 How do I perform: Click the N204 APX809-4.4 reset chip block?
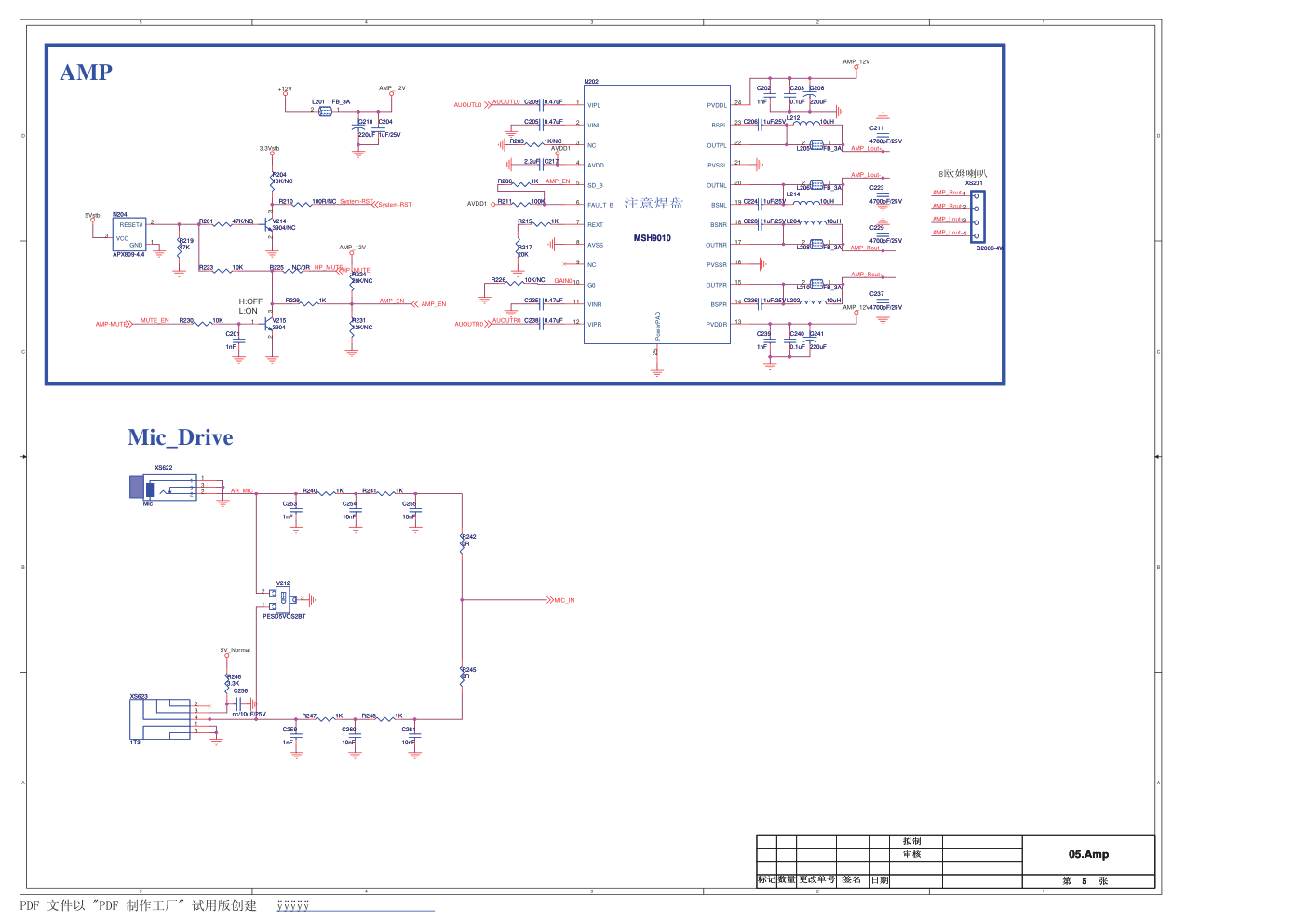(x=129, y=234)
